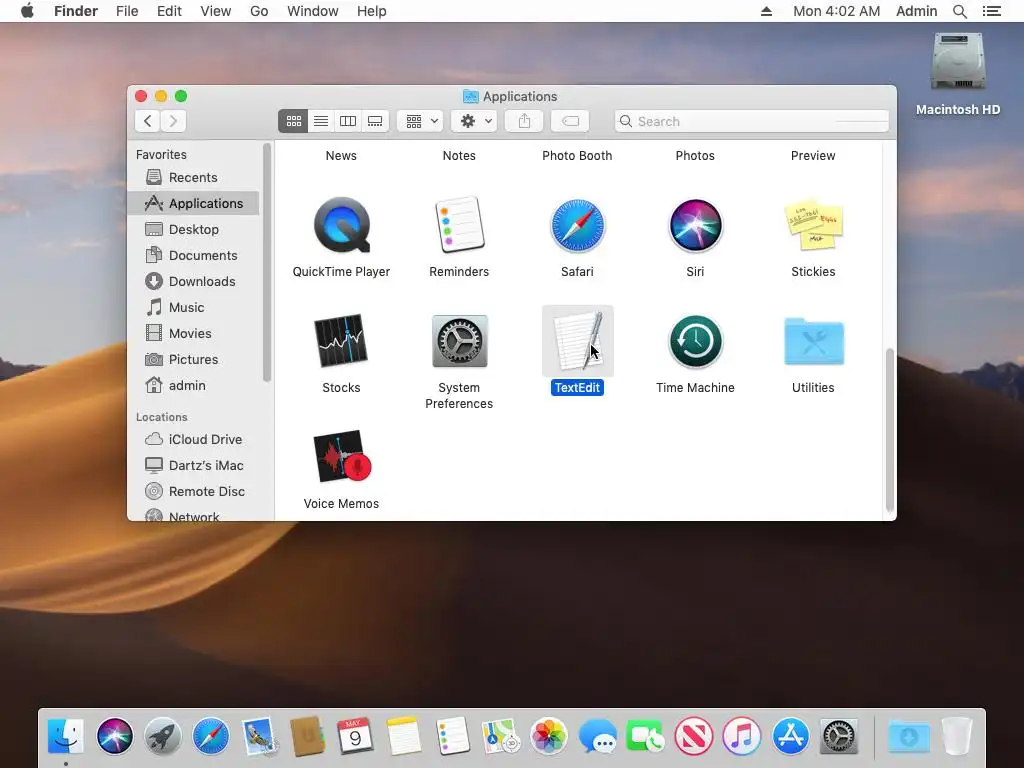The height and width of the screenshot is (768, 1024).
Task: Select Applications in the sidebar
Action: pyautogui.click(x=194, y=203)
